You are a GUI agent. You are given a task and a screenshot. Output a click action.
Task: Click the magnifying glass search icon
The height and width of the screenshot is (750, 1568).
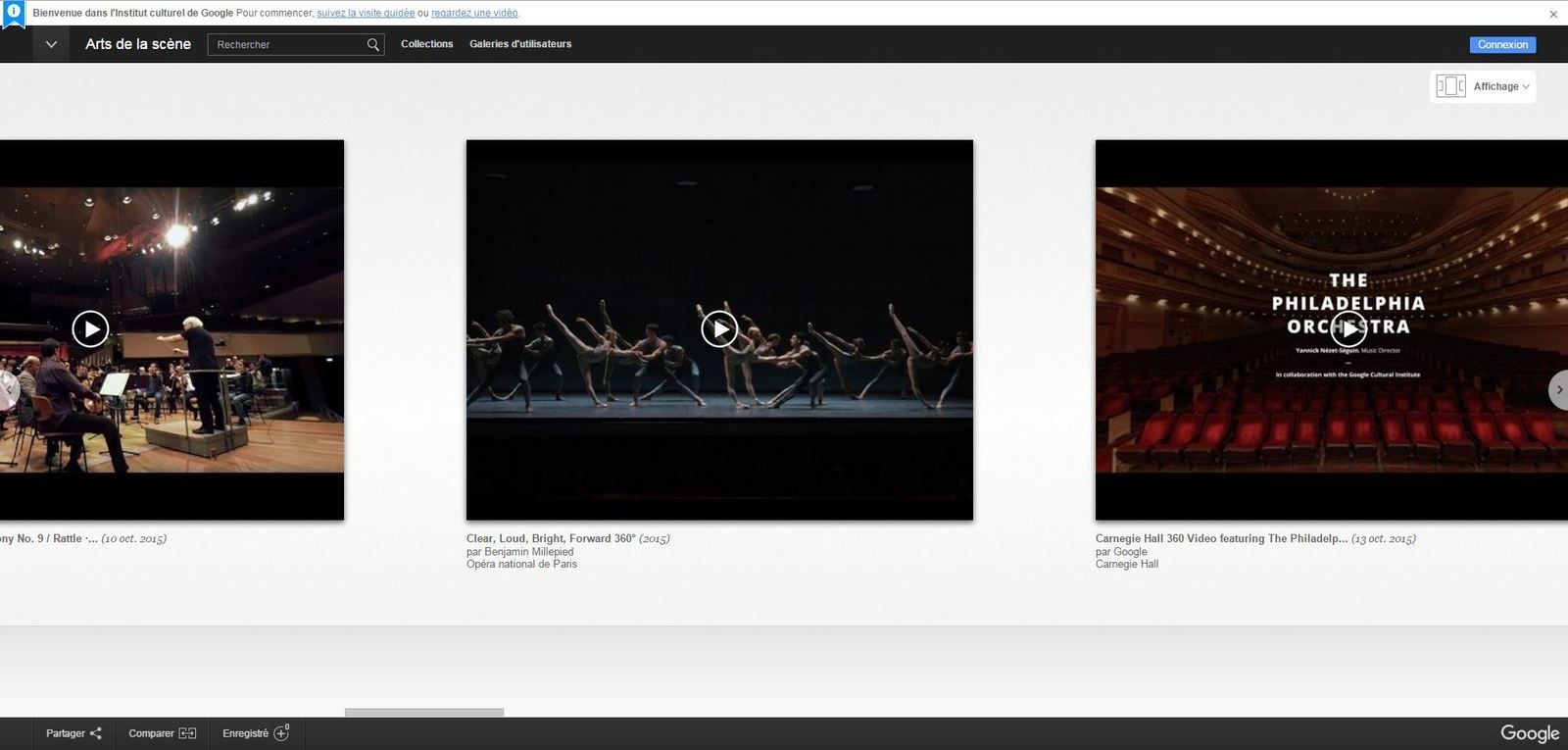coord(373,44)
